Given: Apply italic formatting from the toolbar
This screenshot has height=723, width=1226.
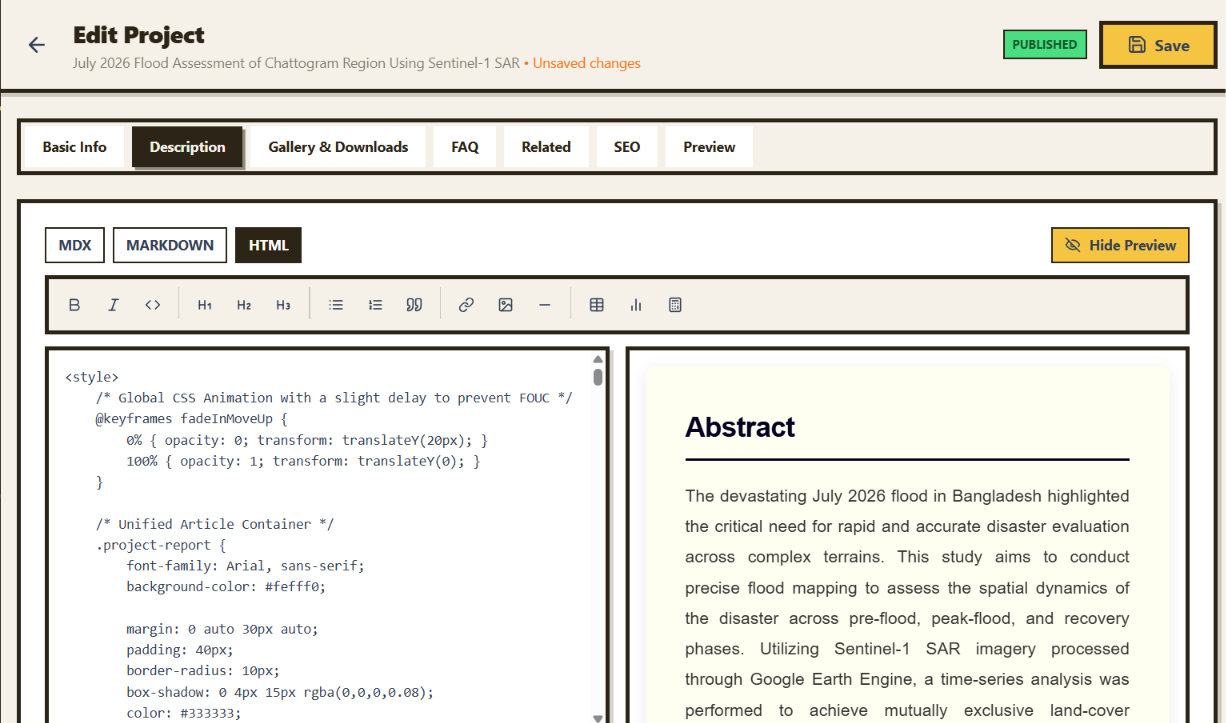Looking at the screenshot, I should click(x=113, y=305).
